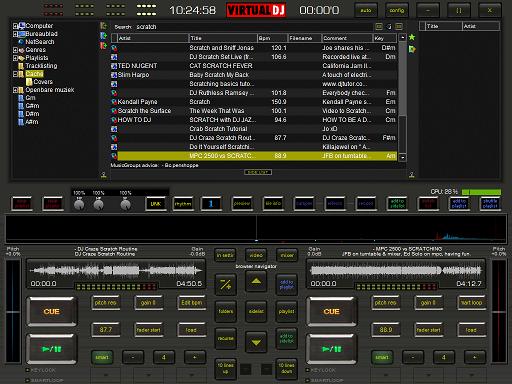The width and height of the screenshot is (512, 384).
Task: Sort tracks by the Comment column header
Action: (x=347, y=38)
